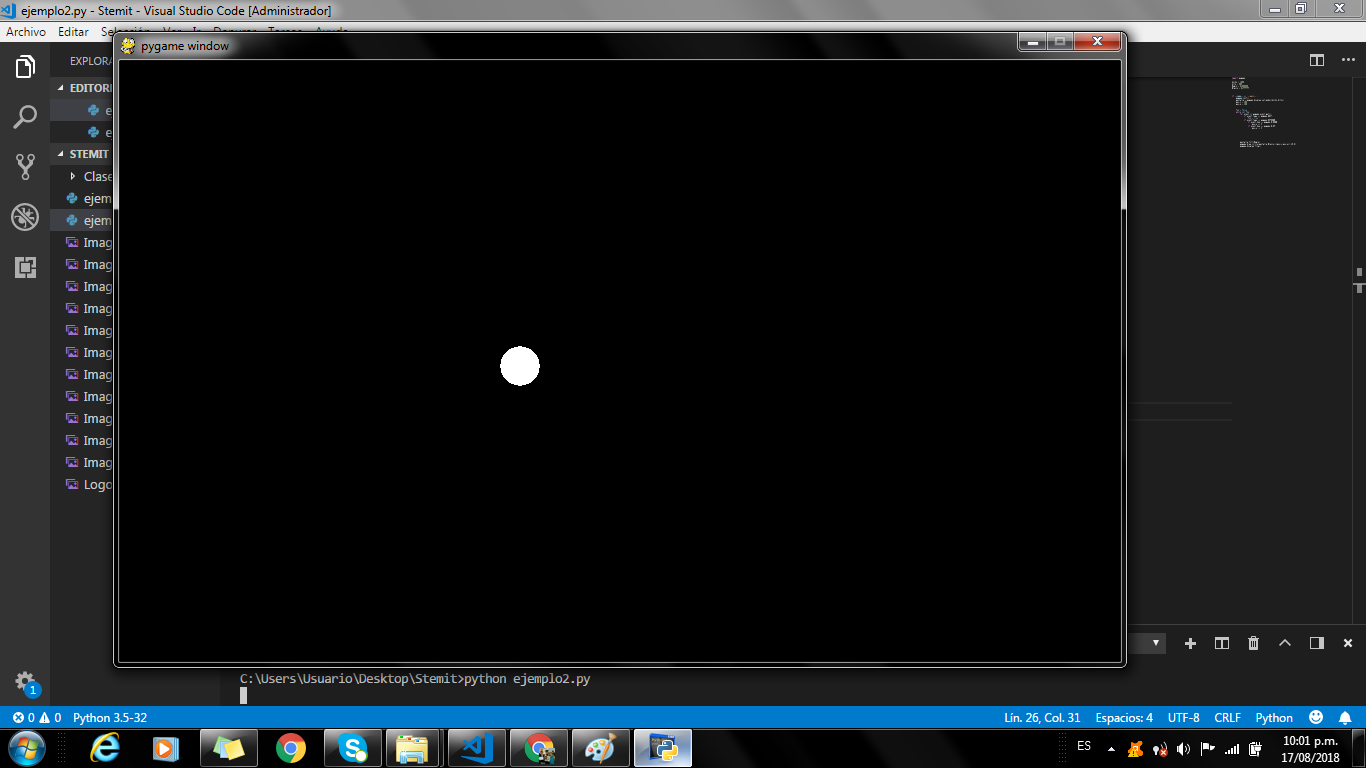Open the Search view icon
Screen dimensions: 1366x768
25,117
